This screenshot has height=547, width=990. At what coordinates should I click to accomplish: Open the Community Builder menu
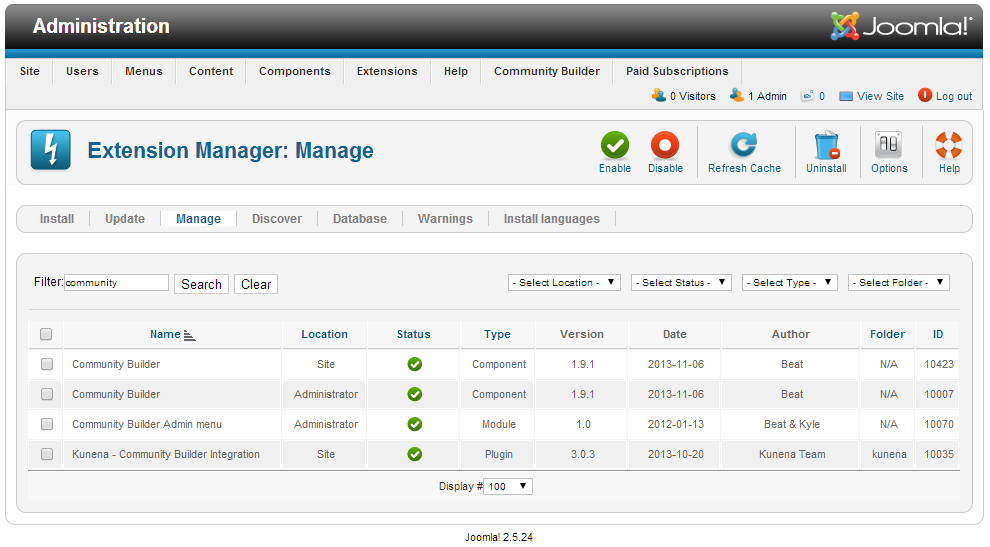547,71
